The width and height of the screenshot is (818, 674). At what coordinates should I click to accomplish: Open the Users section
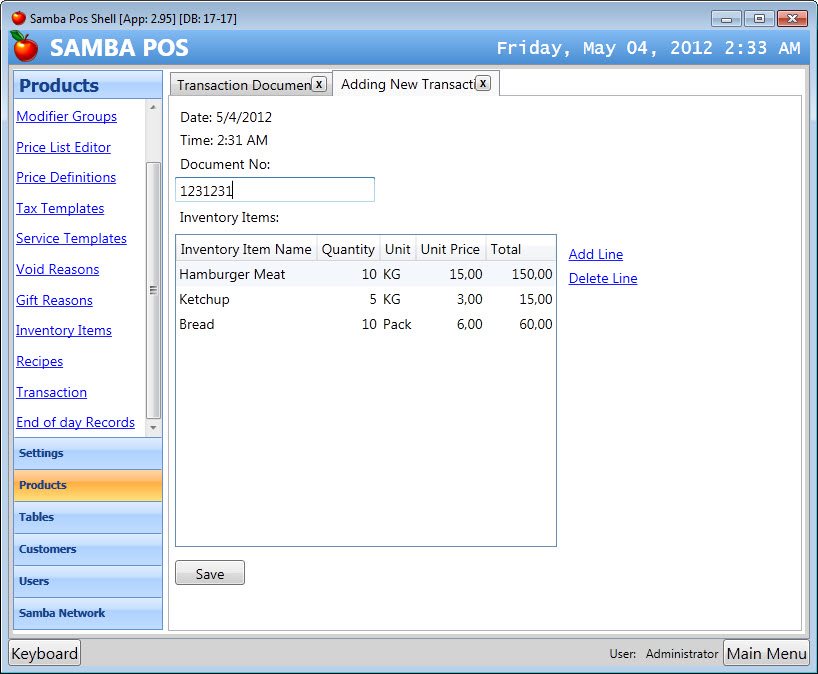[88, 581]
